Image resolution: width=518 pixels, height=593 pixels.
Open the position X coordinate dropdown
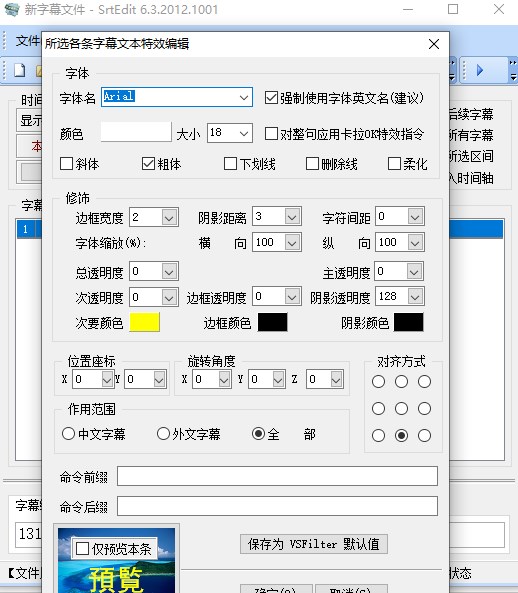pyautogui.click(x=107, y=379)
